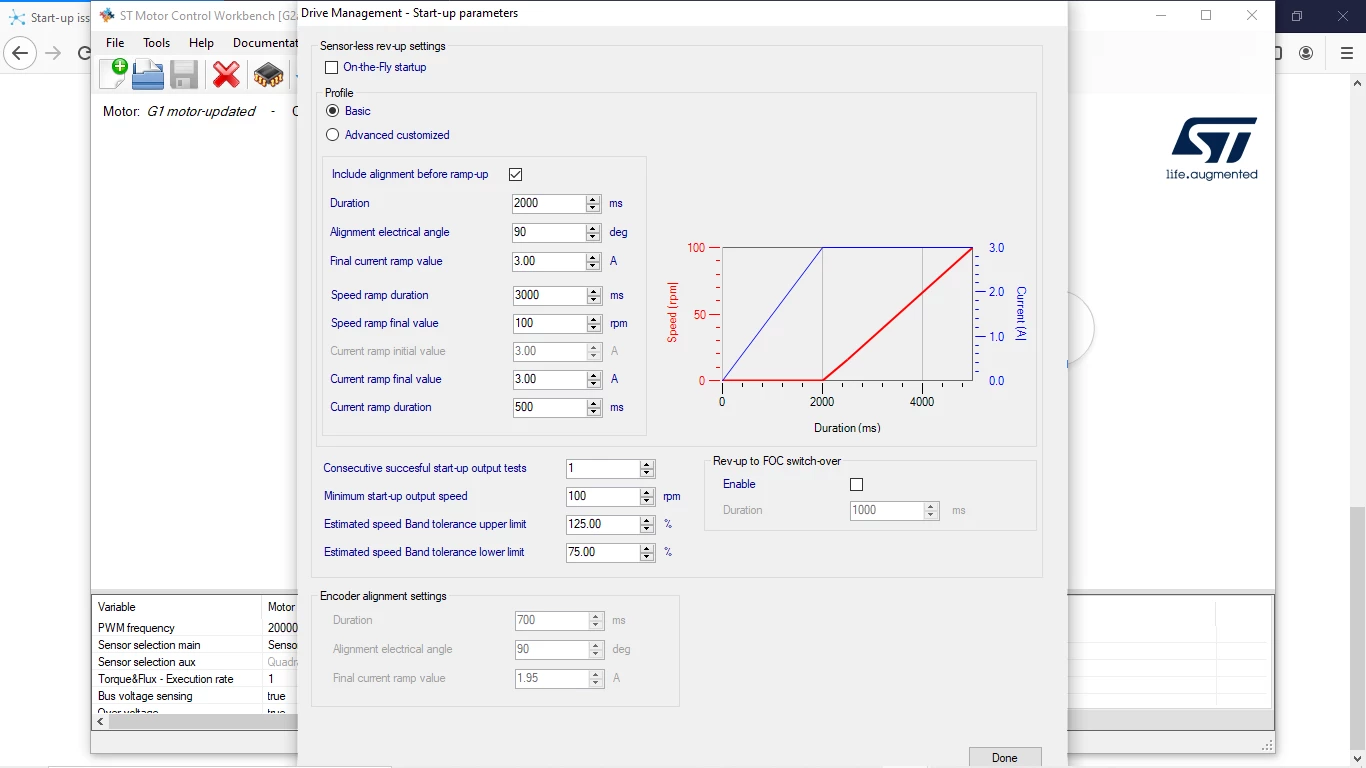Open the Help menu
Image resolution: width=1366 pixels, height=768 pixels.
click(201, 43)
